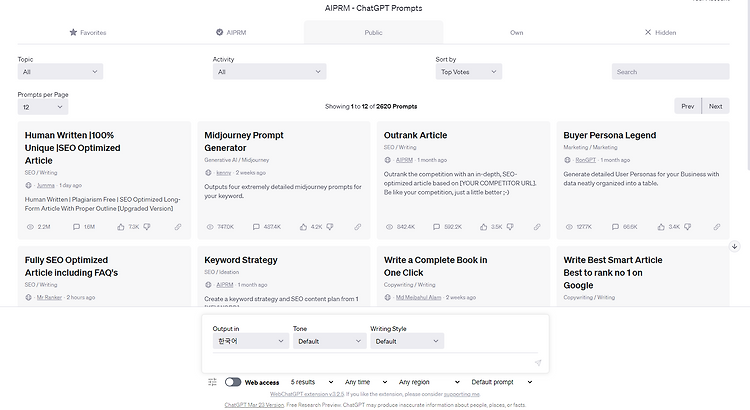
Task: Go to previous page with Prev
Action: [687, 106]
